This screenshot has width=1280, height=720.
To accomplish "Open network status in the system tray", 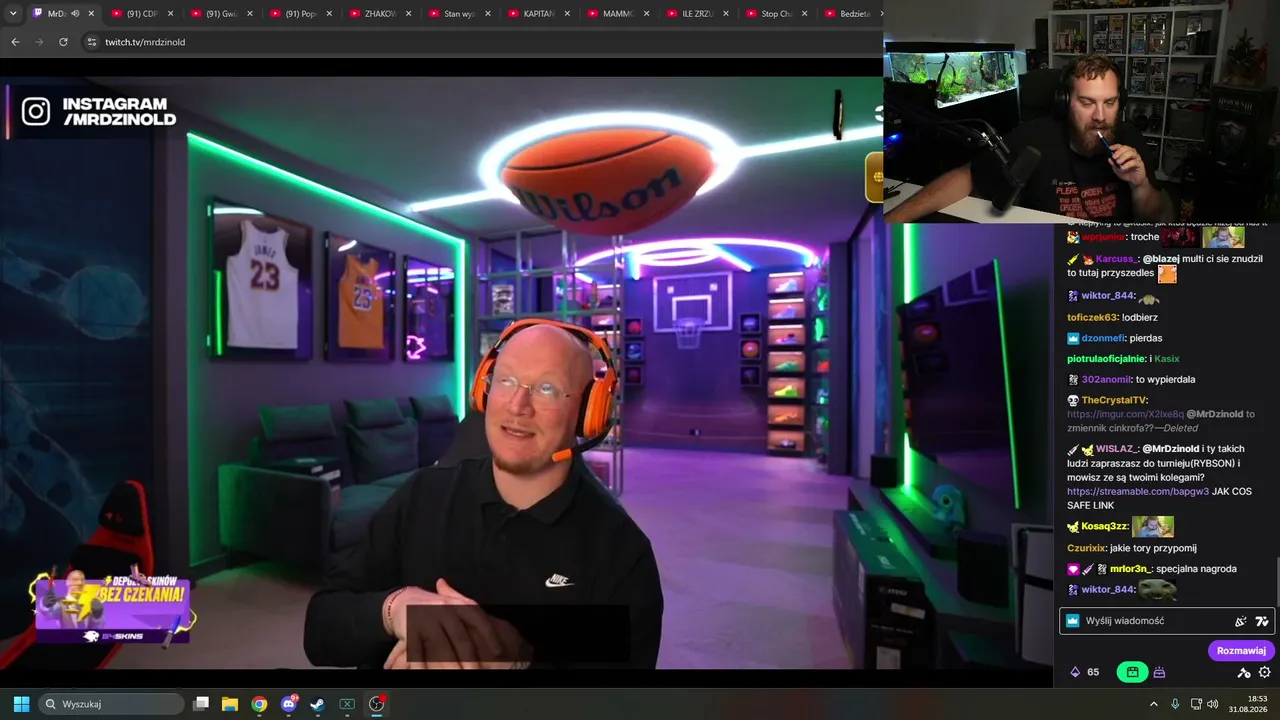I will (1196, 704).
